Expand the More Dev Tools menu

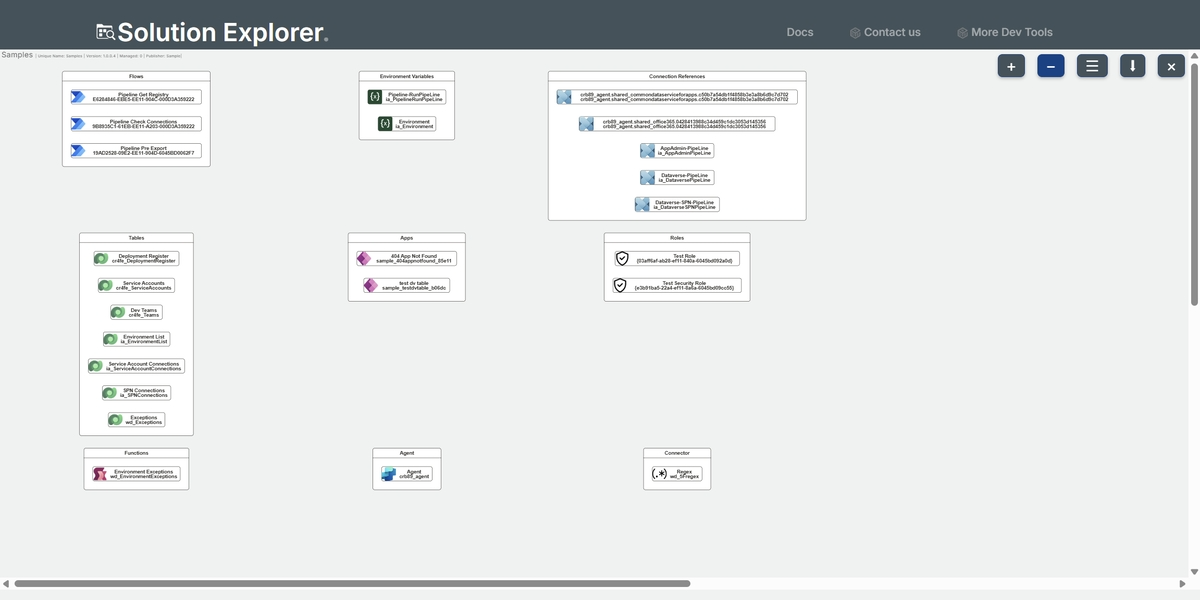tap(1005, 32)
